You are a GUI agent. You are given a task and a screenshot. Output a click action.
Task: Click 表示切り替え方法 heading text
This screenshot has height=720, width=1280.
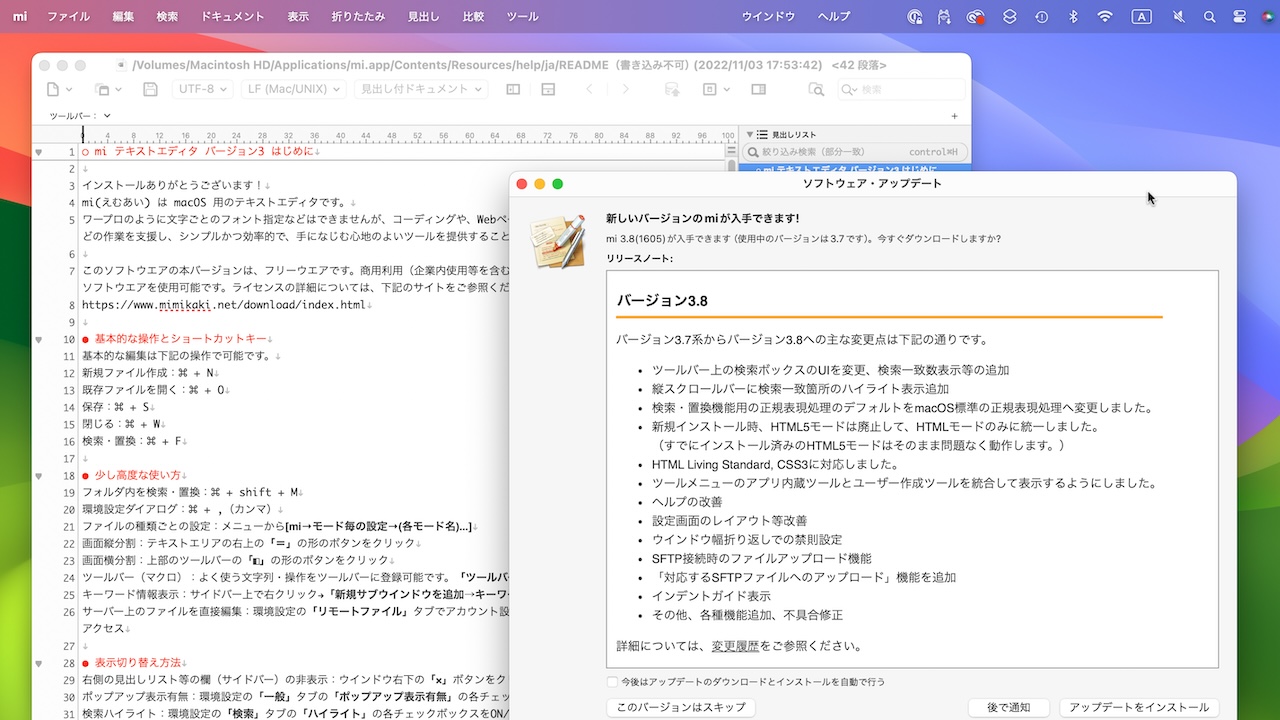[x=138, y=663]
